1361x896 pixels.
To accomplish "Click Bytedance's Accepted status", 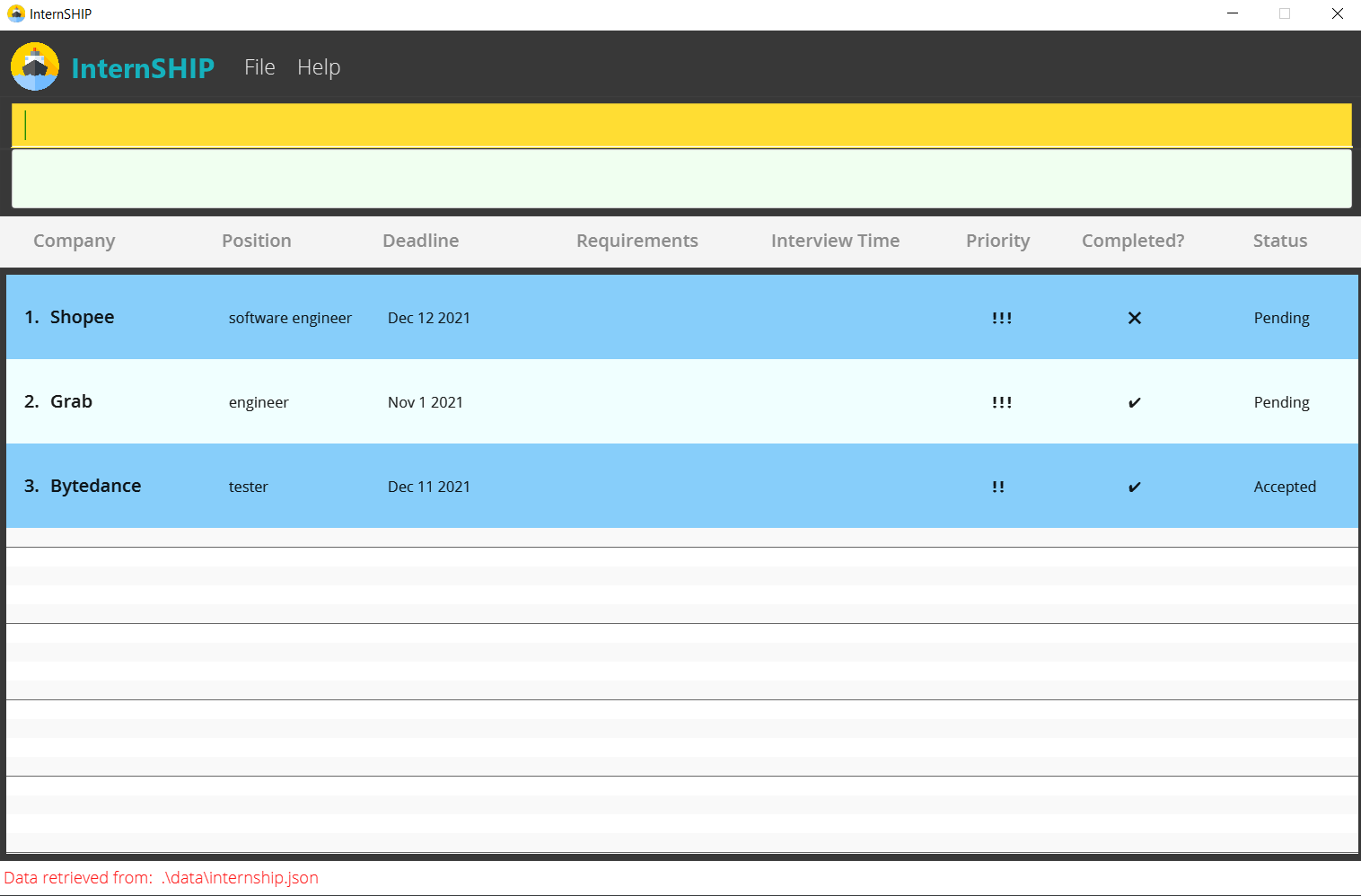I will (x=1285, y=487).
